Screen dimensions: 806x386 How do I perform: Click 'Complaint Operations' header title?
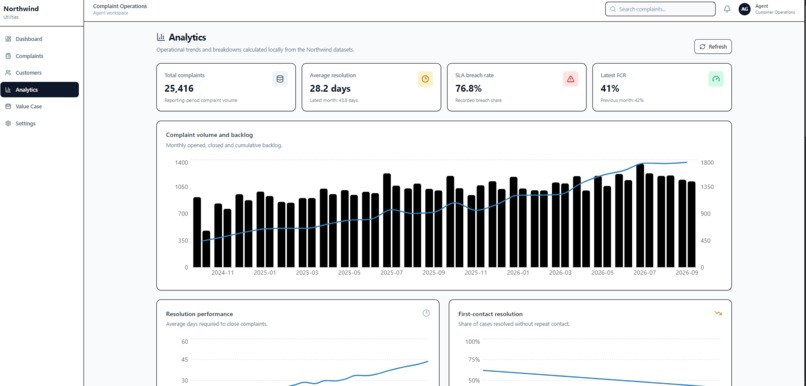[x=120, y=6]
